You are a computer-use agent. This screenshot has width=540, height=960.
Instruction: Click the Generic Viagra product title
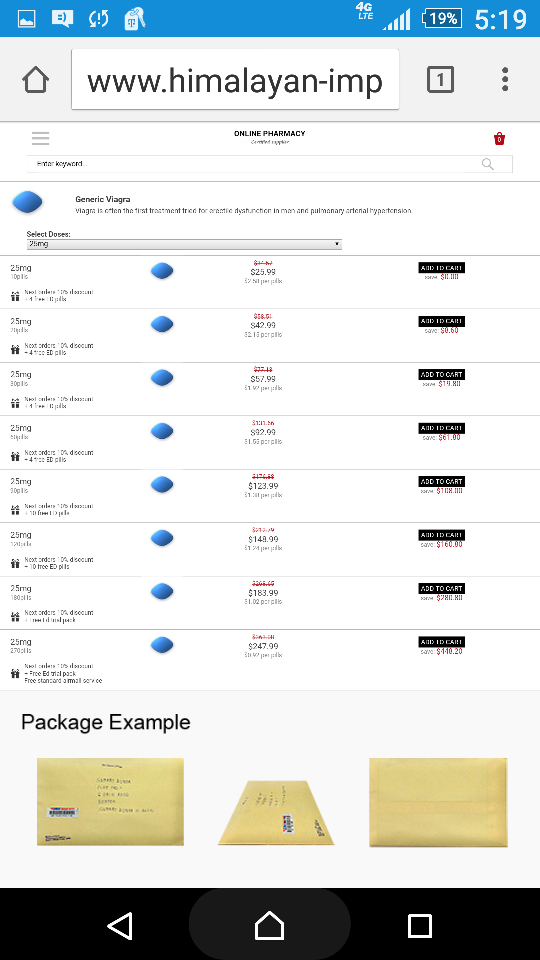click(x=103, y=199)
